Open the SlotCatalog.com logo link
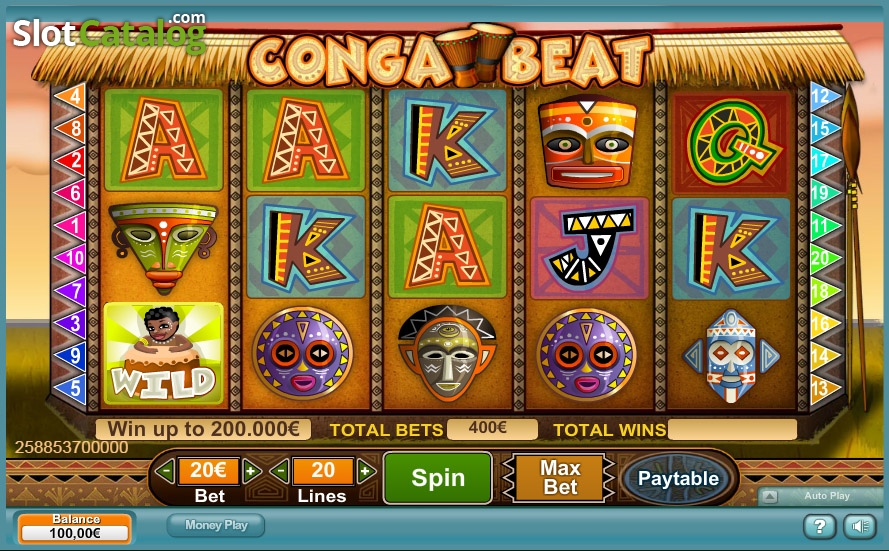The width and height of the screenshot is (889, 551). click(109, 32)
